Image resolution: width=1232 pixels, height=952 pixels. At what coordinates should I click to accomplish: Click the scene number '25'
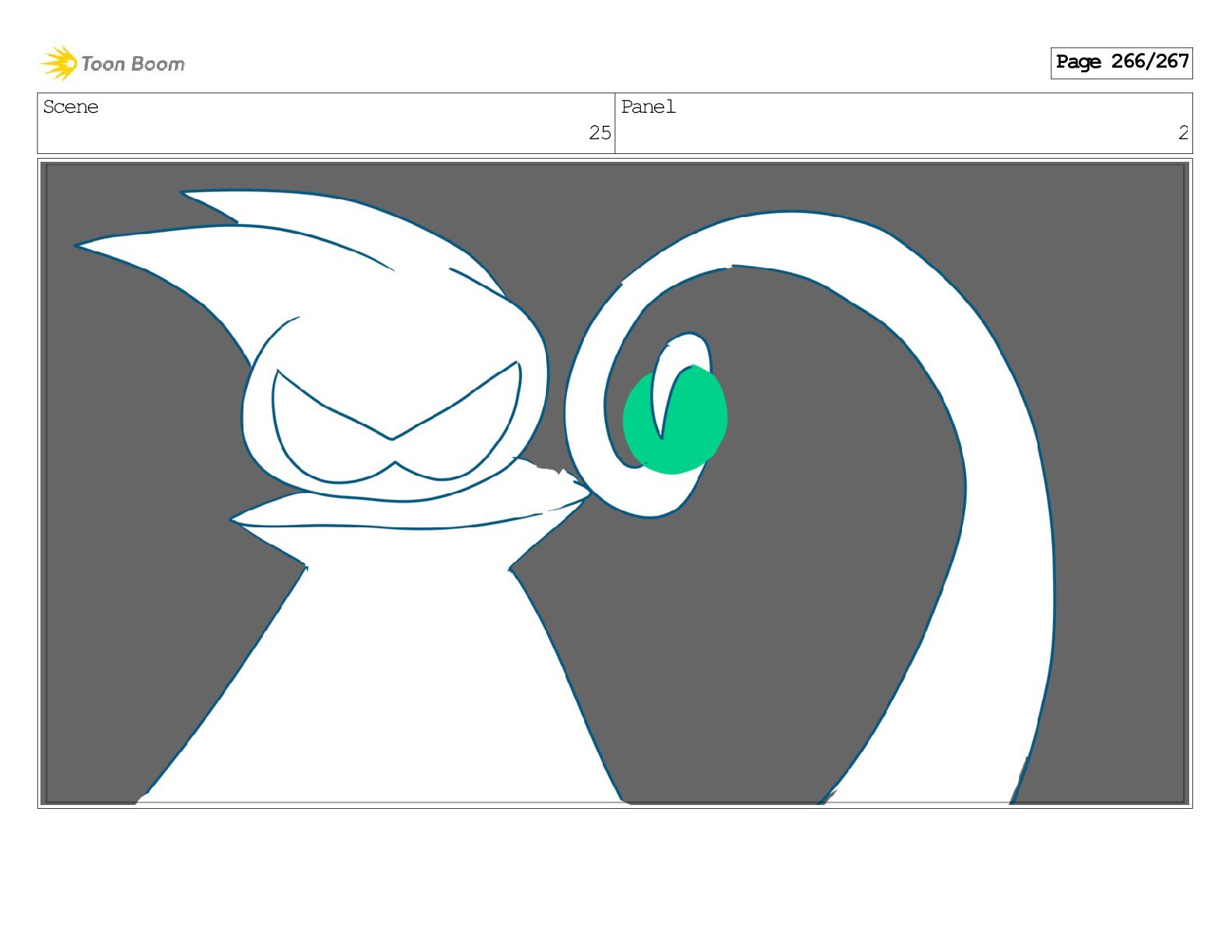click(x=600, y=133)
